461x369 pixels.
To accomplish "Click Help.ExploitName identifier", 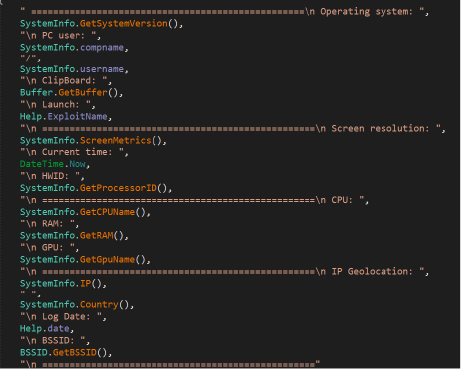I will click(64, 117).
